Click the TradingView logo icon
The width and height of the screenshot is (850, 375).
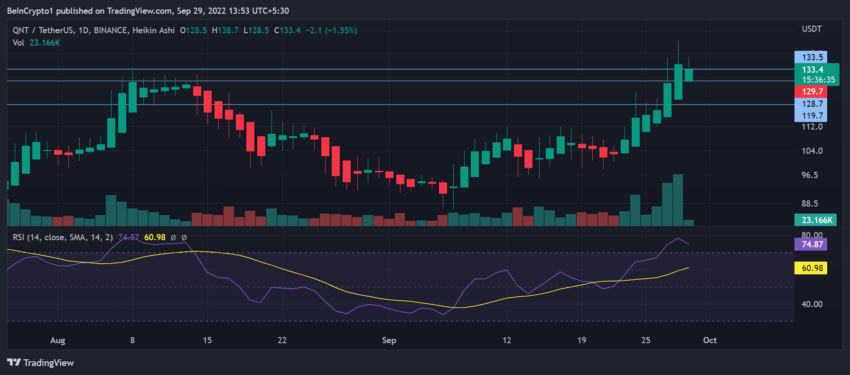pos(14,363)
